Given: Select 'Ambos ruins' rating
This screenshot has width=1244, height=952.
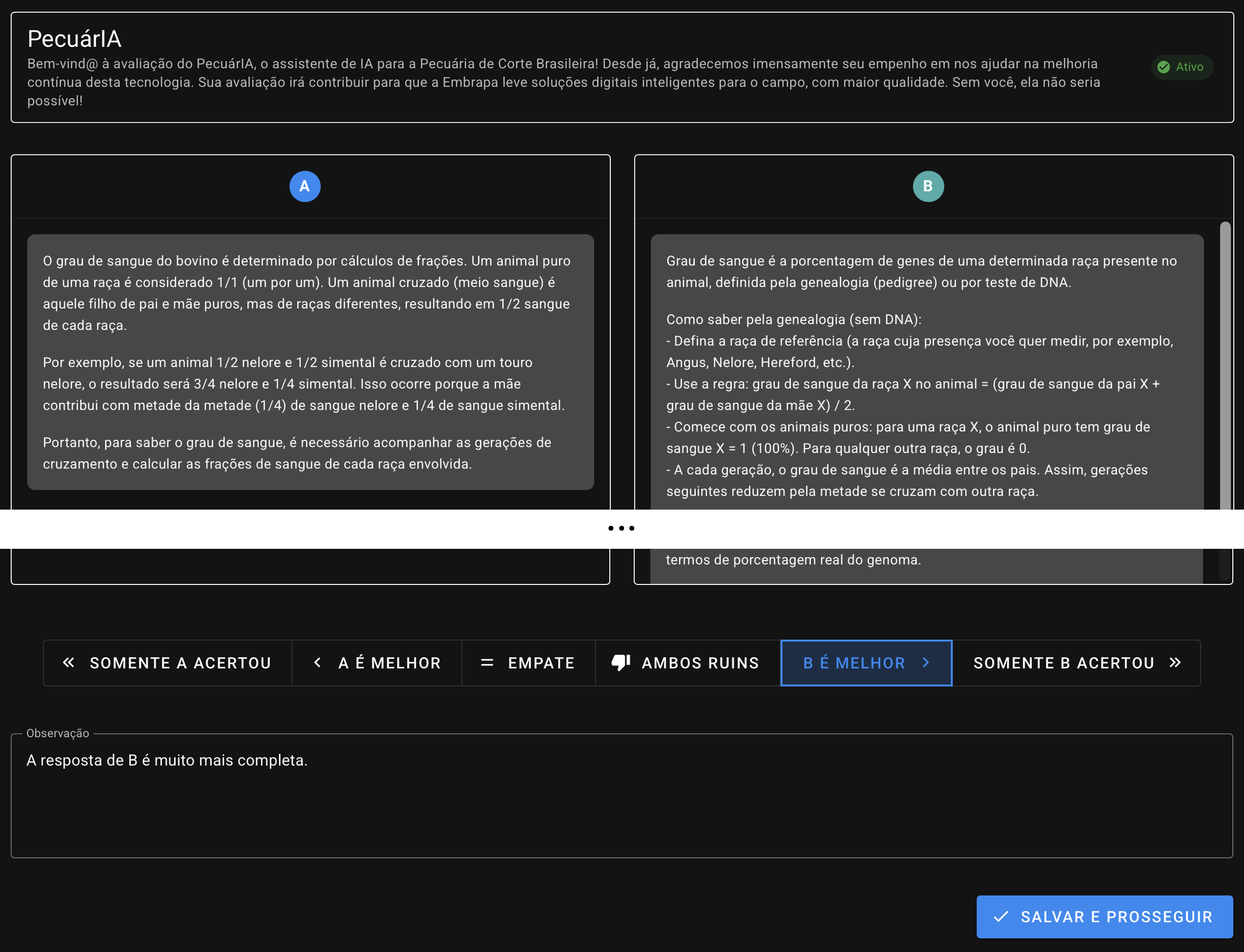Looking at the screenshot, I should click(x=688, y=663).
